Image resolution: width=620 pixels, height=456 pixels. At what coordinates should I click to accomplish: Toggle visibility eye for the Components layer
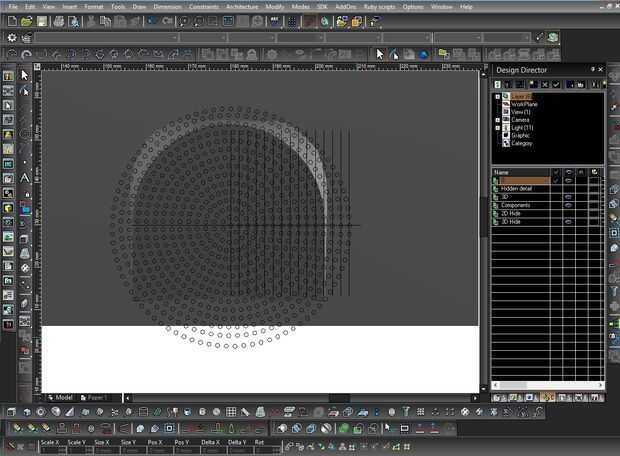[x=568, y=205]
